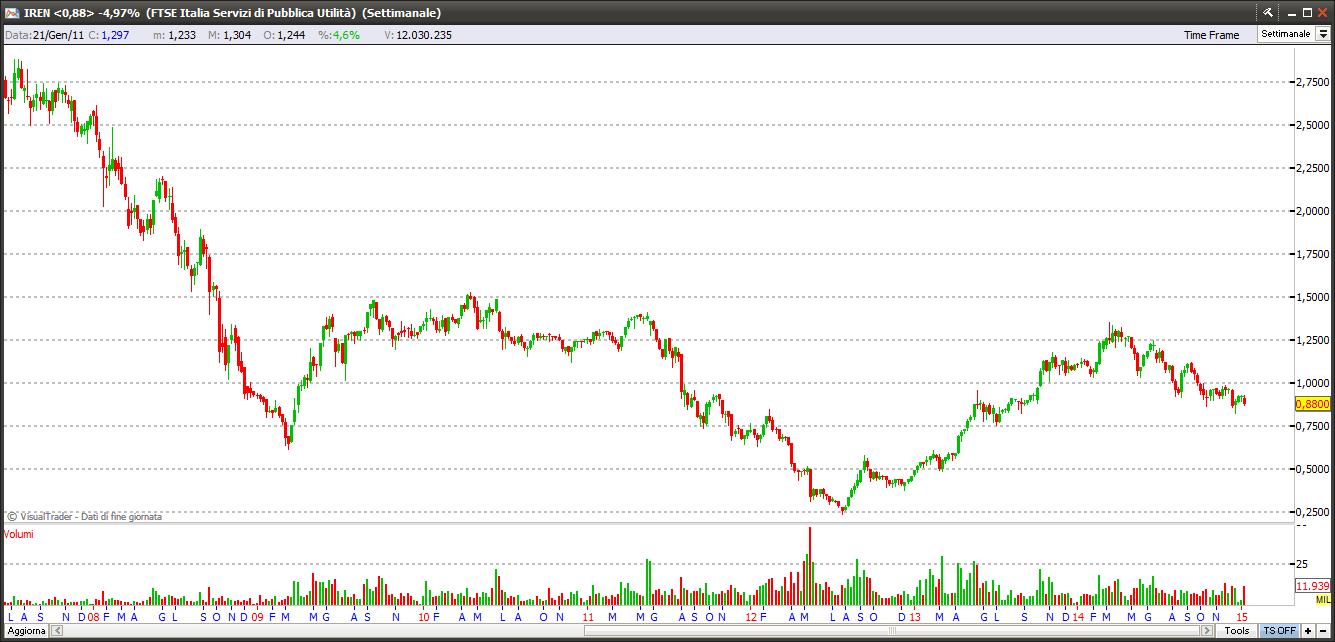This screenshot has width=1335, height=642.
Task: Click the pin/hammer icon in title bar
Action: click(1268, 13)
